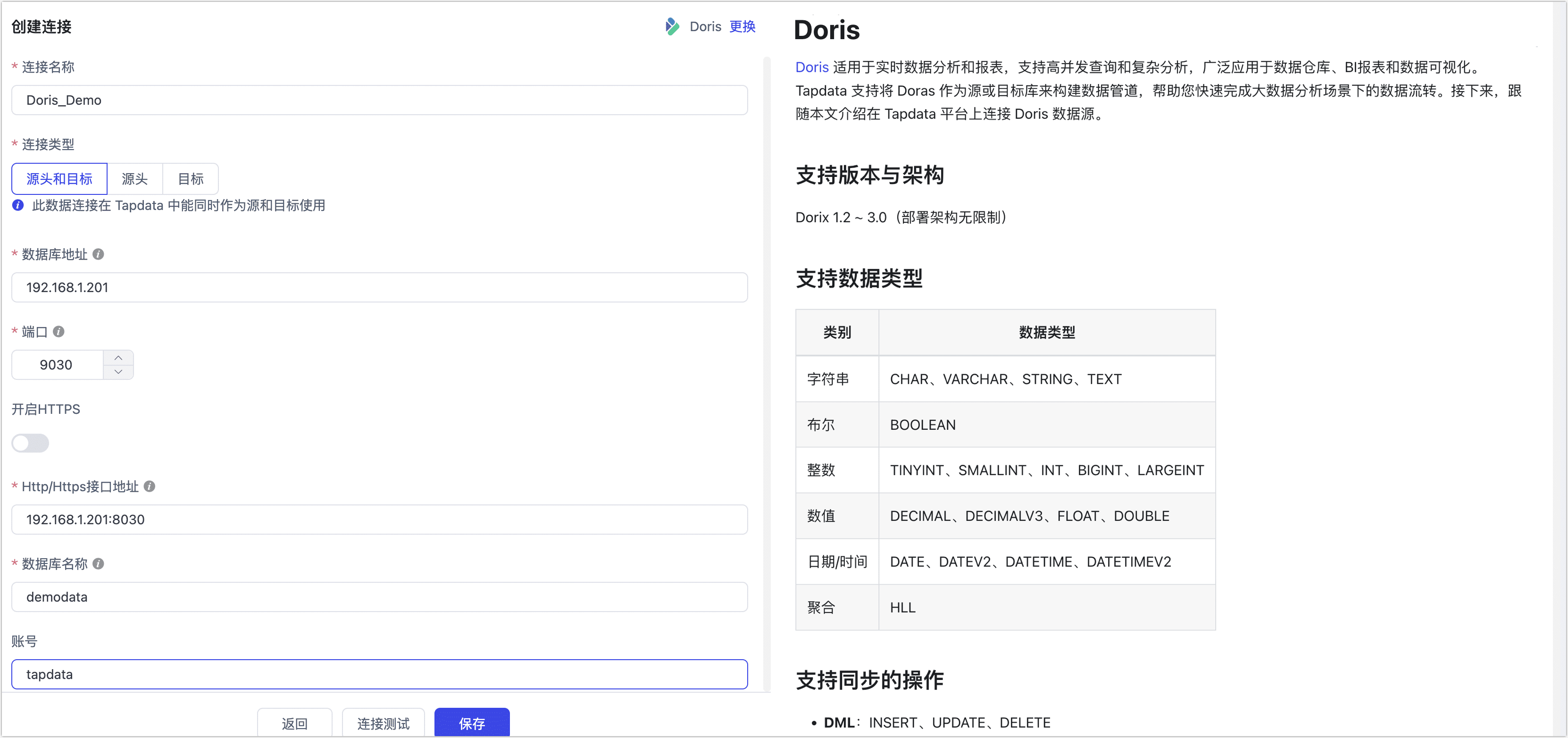Open the 数据库地址 info tooltip icon
The width and height of the screenshot is (1568, 738).
coord(99,254)
